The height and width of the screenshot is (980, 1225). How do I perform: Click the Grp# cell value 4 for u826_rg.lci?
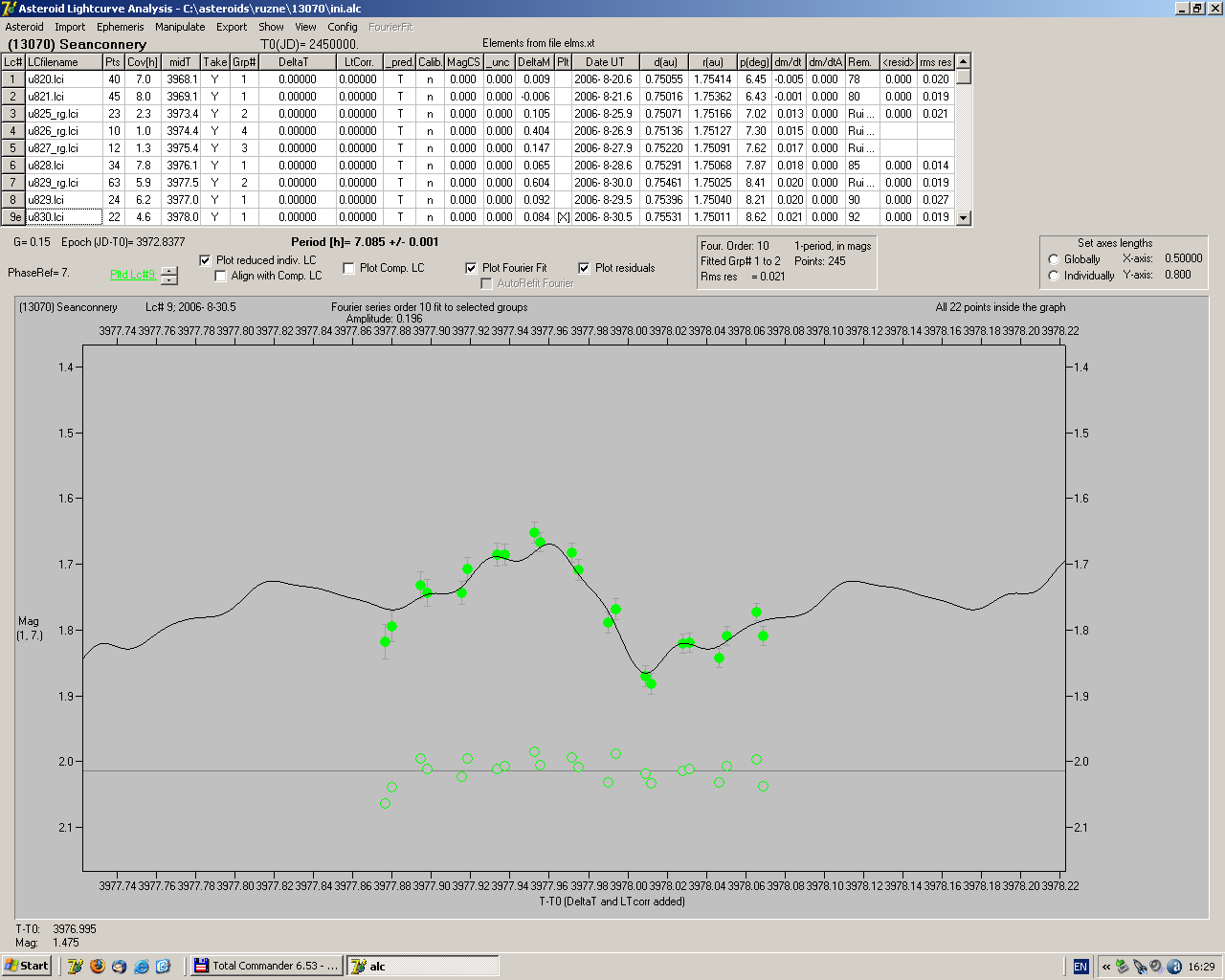click(244, 131)
